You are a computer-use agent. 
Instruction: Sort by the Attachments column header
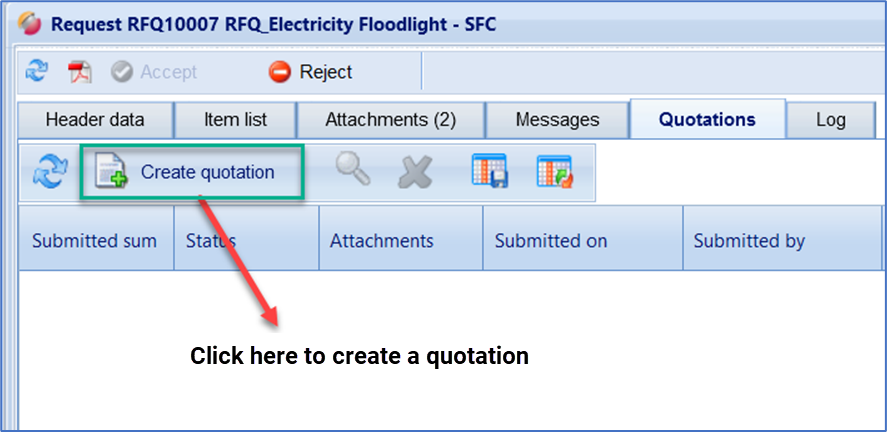click(x=382, y=241)
